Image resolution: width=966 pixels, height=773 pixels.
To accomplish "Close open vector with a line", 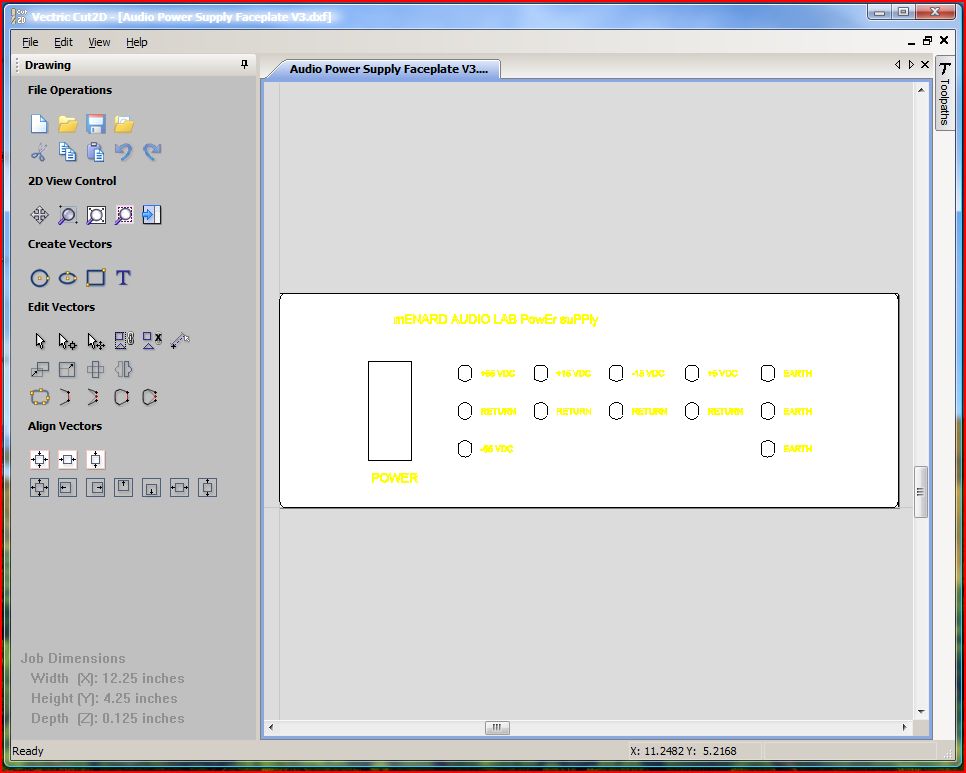I will point(122,397).
